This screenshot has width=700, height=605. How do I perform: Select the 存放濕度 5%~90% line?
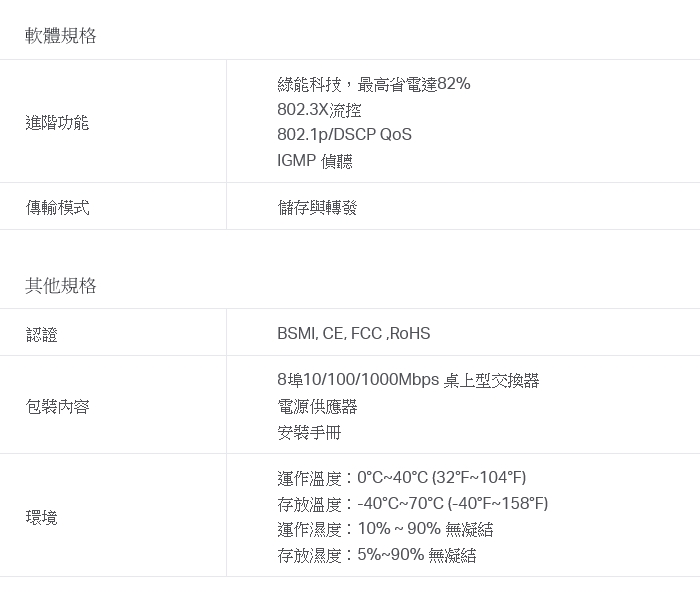[376, 556]
